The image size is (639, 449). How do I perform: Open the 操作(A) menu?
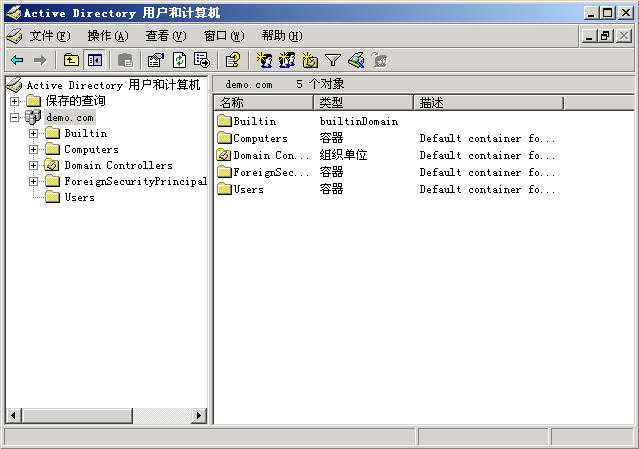coord(107,35)
